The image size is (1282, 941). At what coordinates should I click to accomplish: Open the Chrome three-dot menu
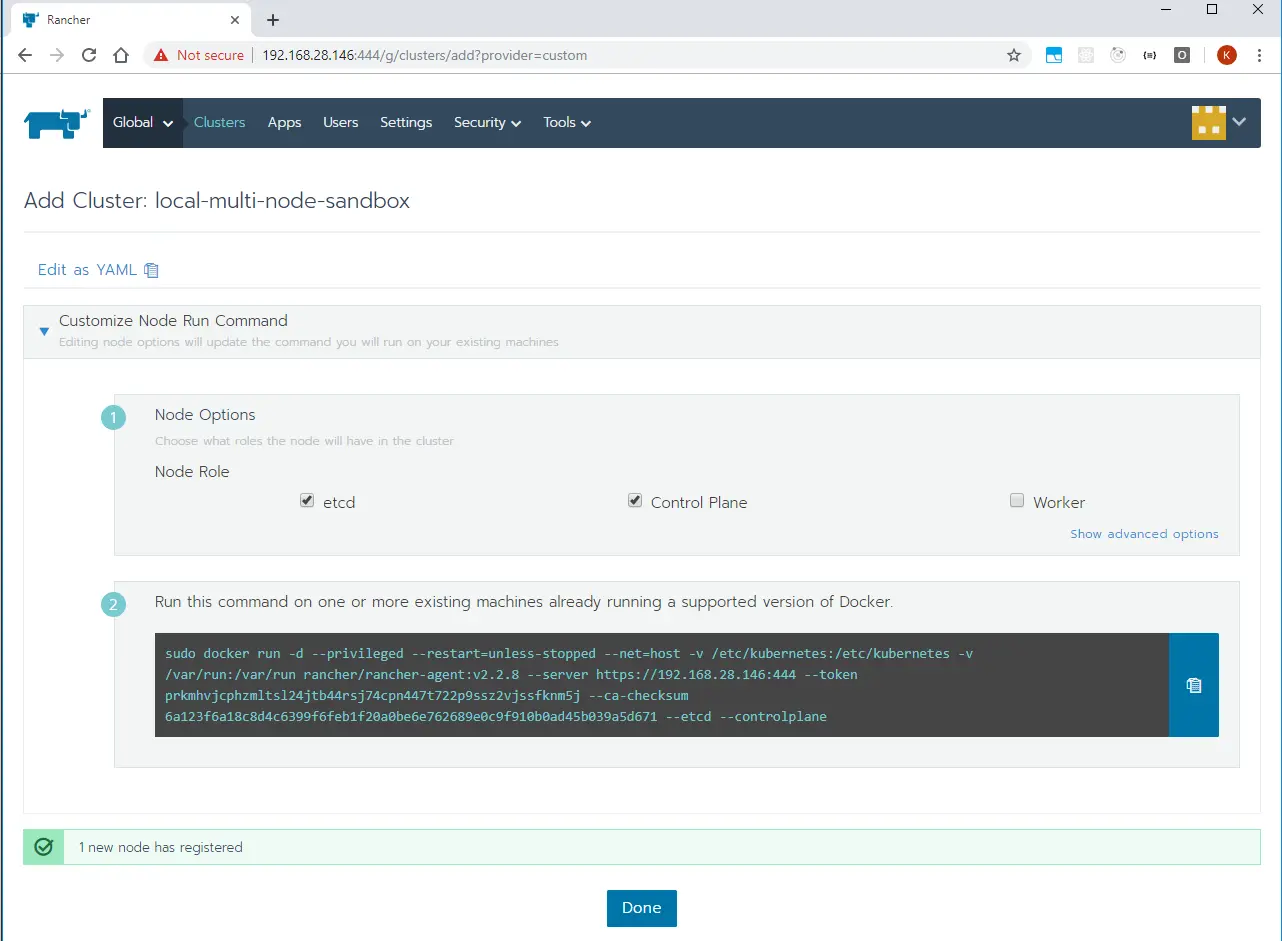point(1259,56)
